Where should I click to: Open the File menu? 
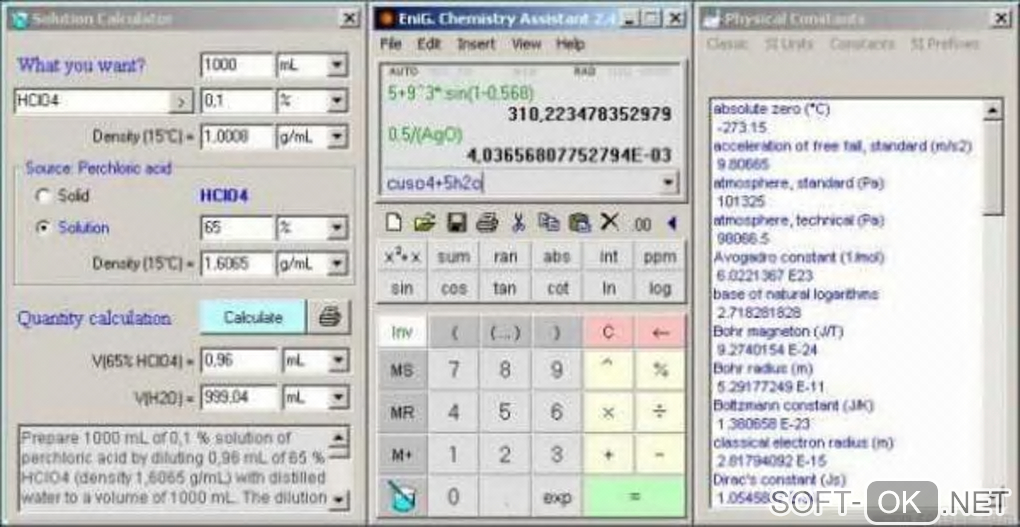point(391,44)
